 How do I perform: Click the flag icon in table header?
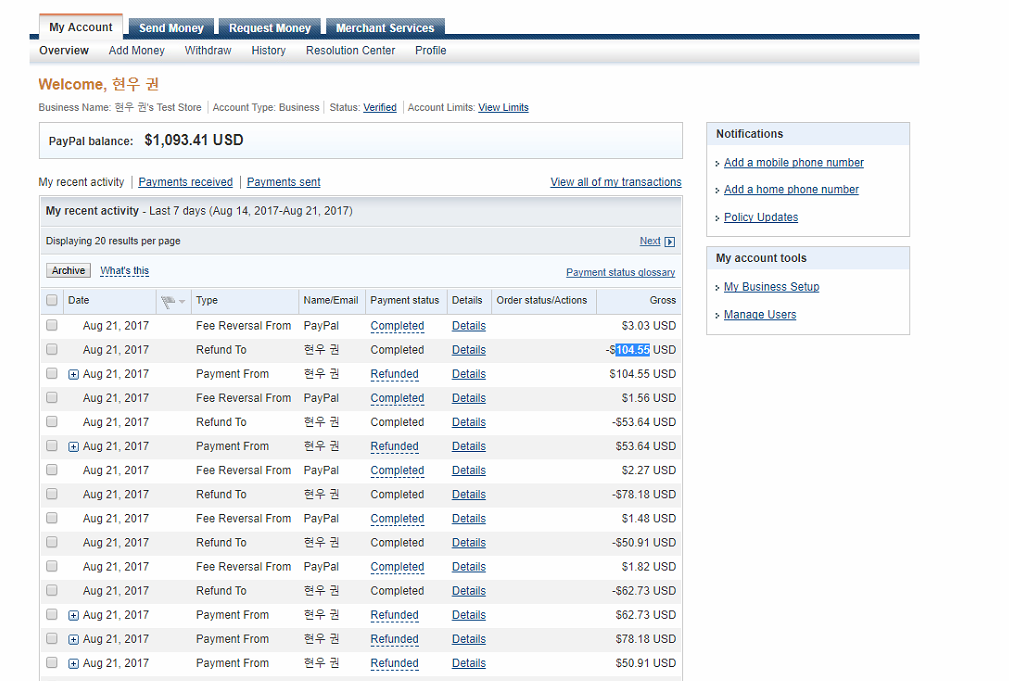167,301
